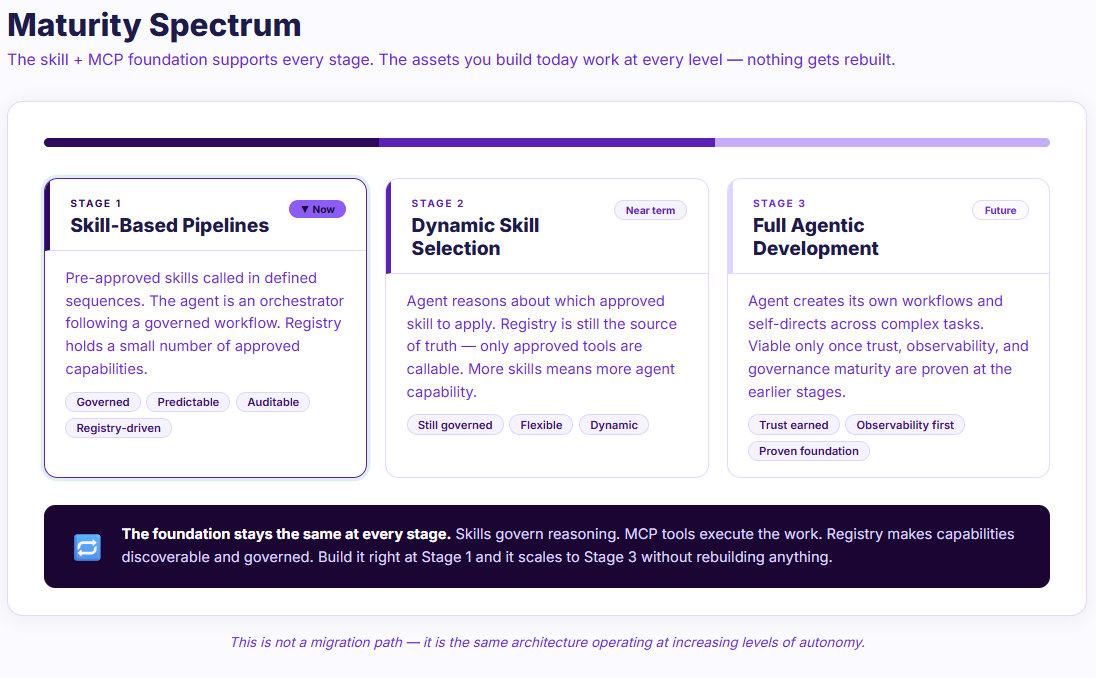Click the STAGE 2 label
The width and height of the screenshot is (1096, 678).
coord(438,203)
